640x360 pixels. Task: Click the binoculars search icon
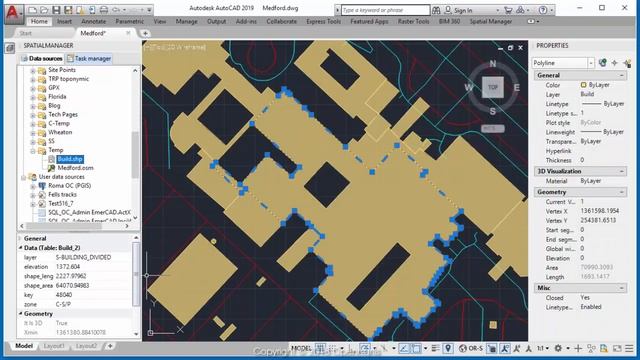coord(436,10)
